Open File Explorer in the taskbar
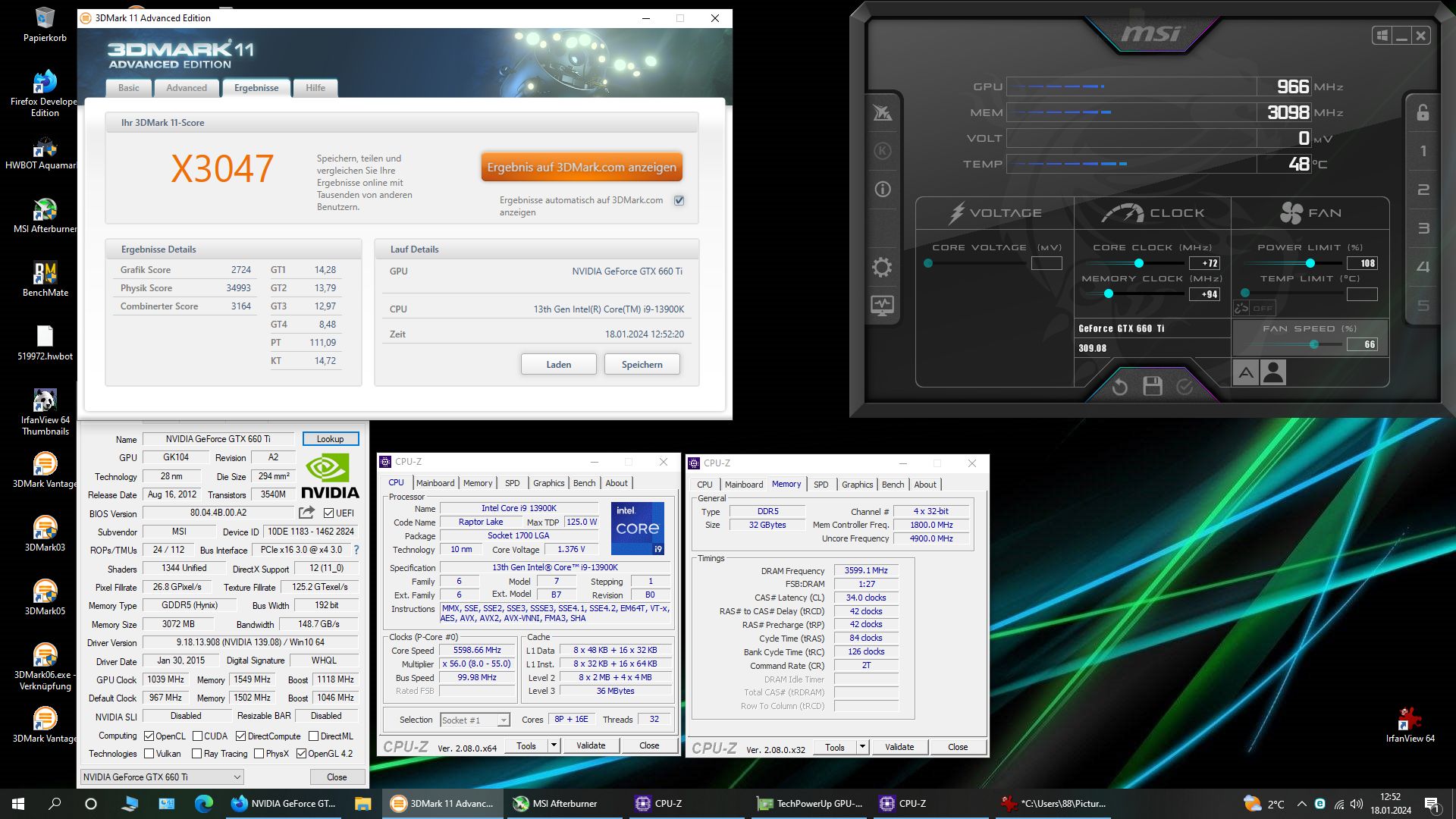This screenshot has height=819, width=1456. pyautogui.click(x=362, y=804)
